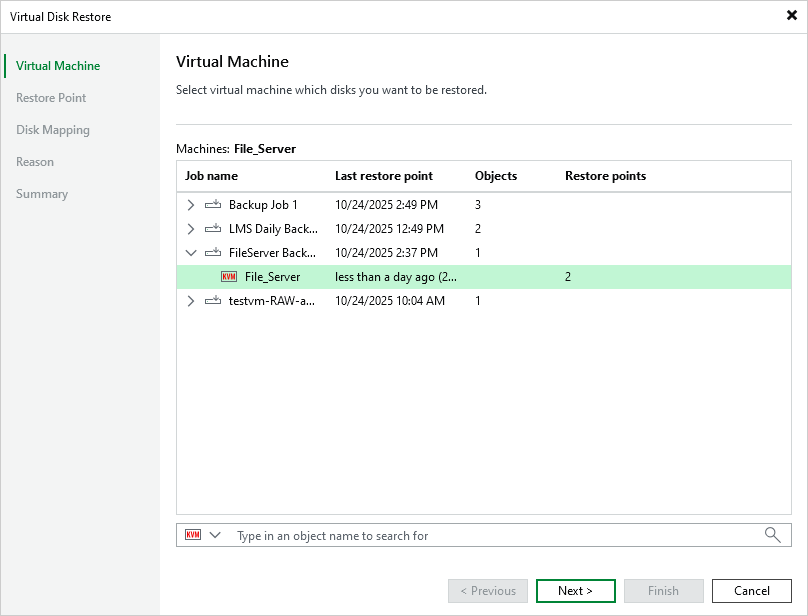This screenshot has width=808, height=616.
Task: Expand the testvm-RAW entry
Action: click(x=190, y=300)
